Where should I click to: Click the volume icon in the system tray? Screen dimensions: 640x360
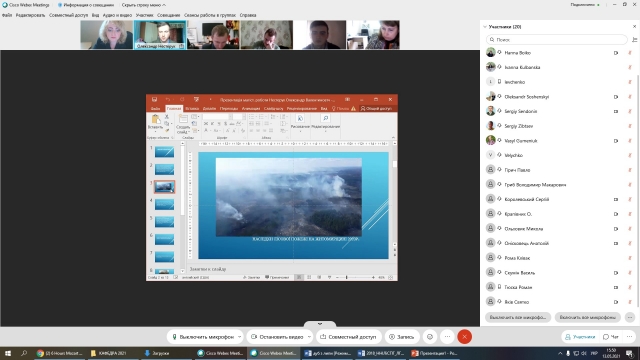(584, 353)
